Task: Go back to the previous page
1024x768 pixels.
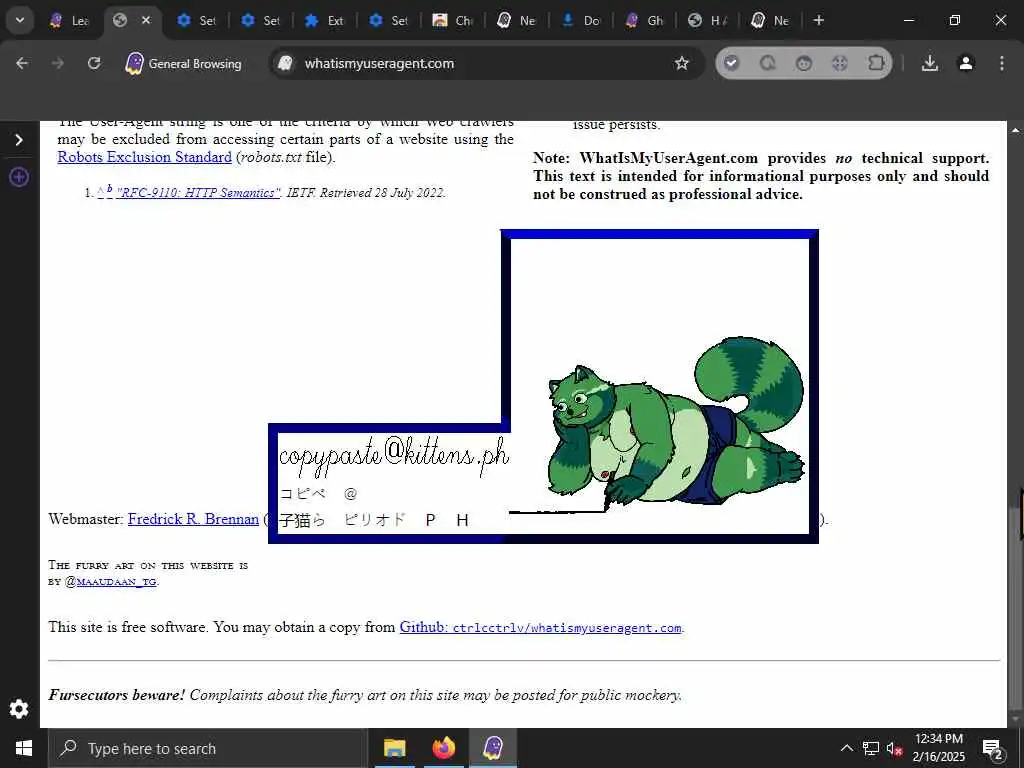Action: click(x=22, y=63)
